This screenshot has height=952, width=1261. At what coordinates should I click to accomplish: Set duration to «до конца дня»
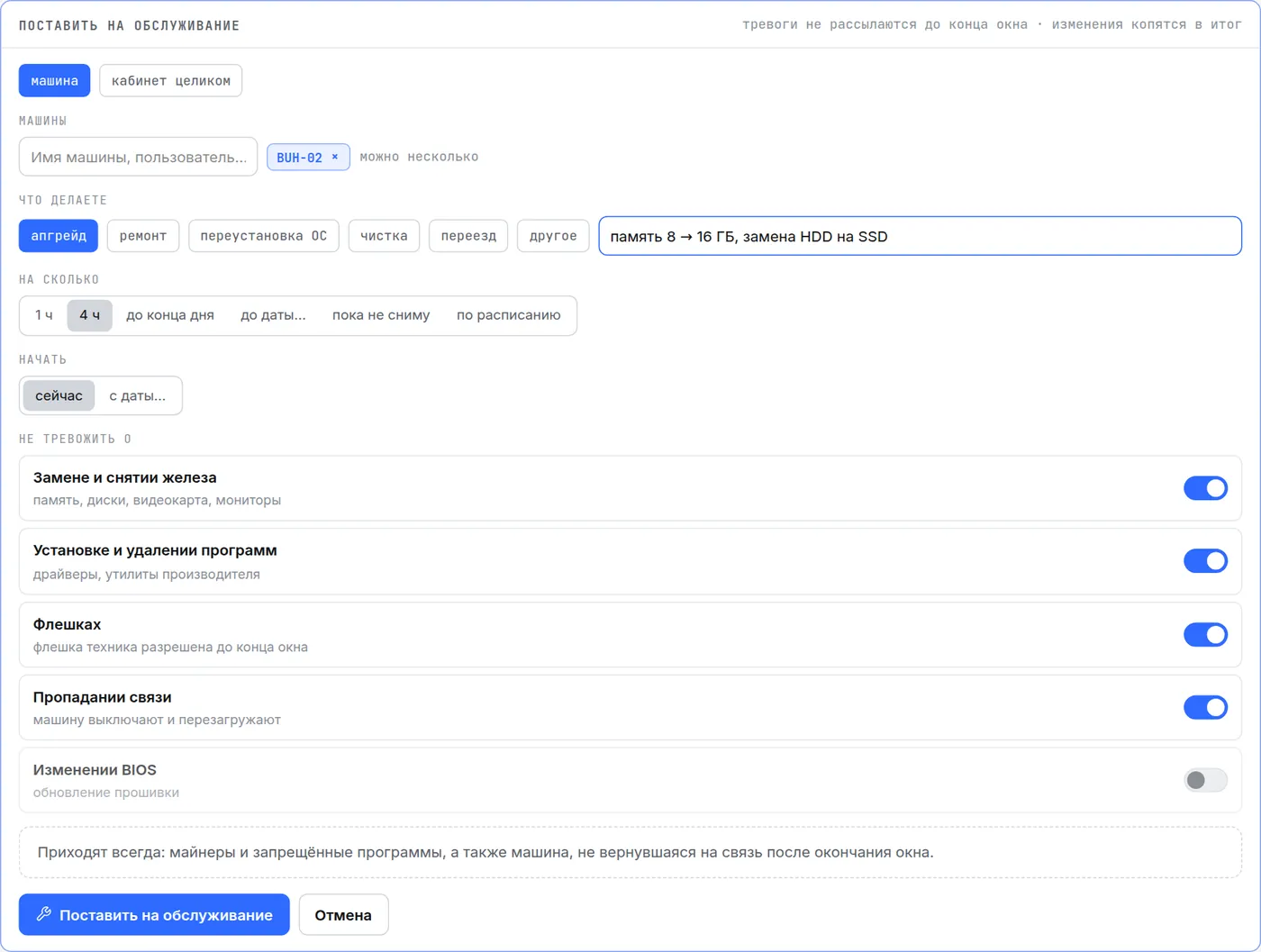pos(170,315)
